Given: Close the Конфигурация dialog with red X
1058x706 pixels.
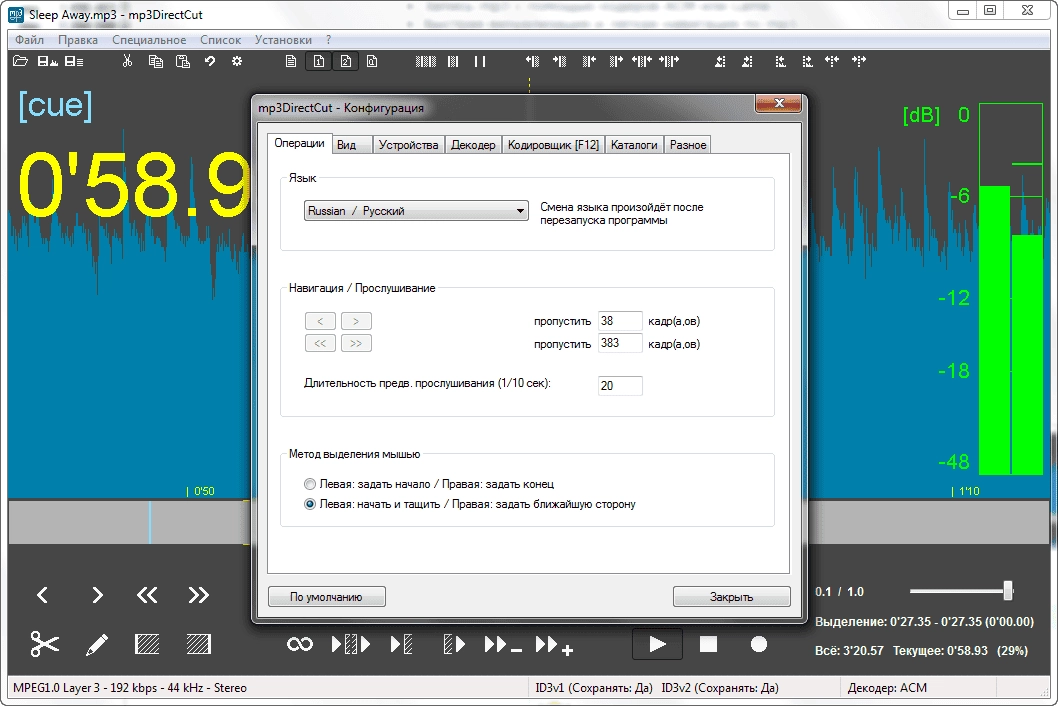Looking at the screenshot, I should (779, 103).
